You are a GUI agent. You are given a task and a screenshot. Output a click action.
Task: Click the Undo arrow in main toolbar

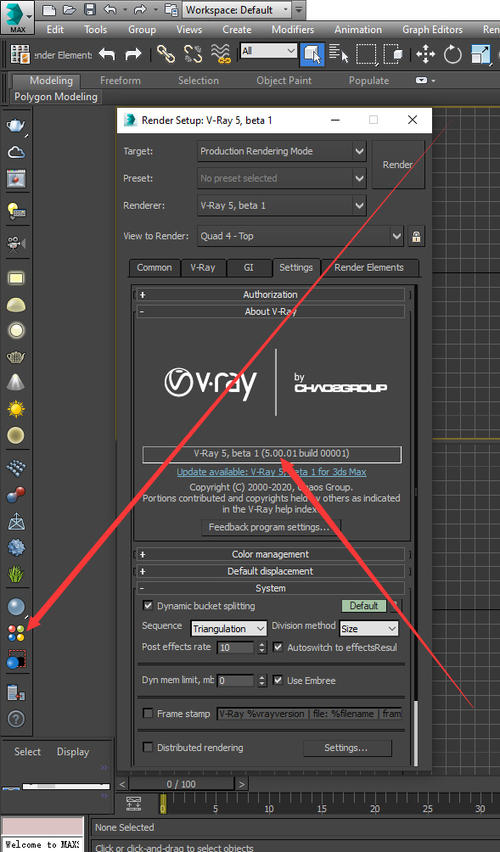107,54
